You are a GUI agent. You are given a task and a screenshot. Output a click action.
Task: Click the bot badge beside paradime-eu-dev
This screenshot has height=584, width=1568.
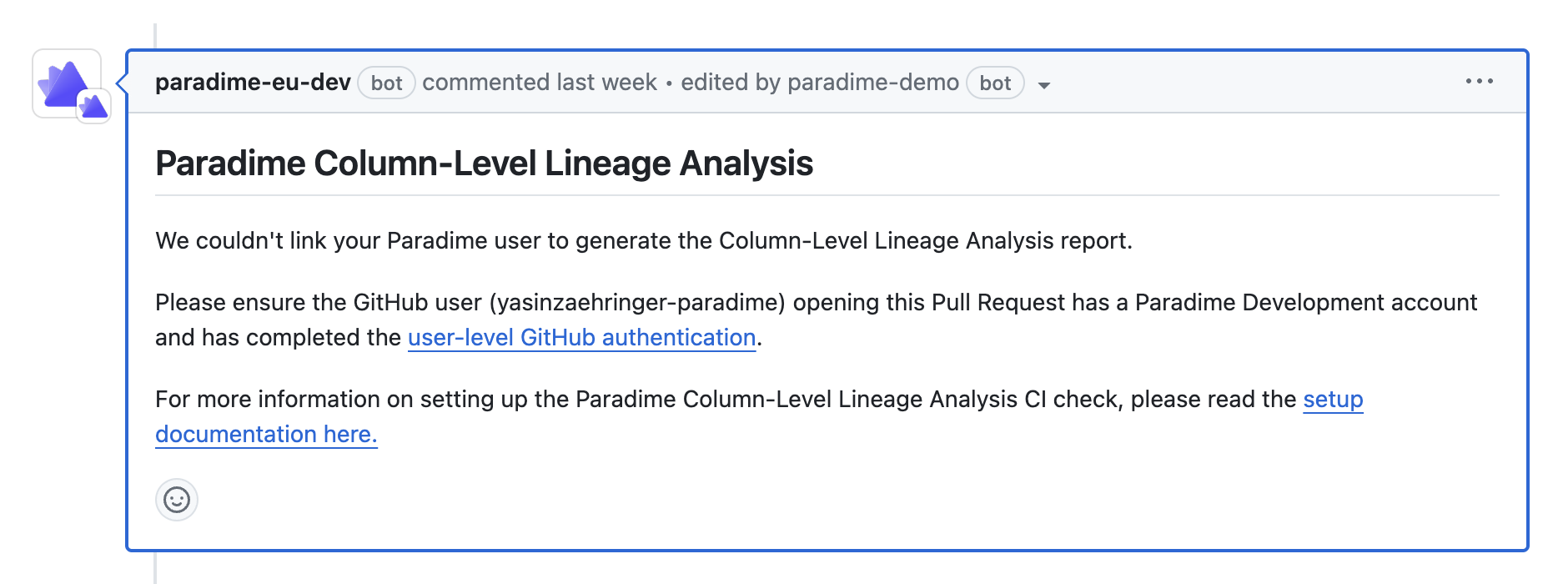(386, 83)
